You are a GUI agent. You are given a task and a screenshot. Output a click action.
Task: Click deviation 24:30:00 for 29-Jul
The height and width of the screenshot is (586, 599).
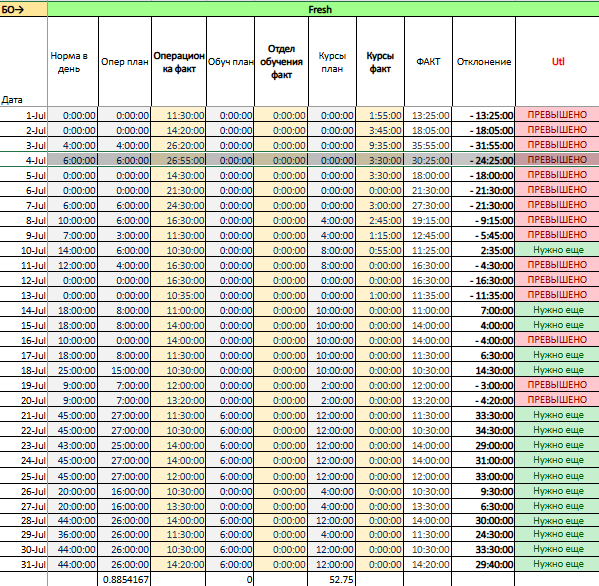click(484, 534)
